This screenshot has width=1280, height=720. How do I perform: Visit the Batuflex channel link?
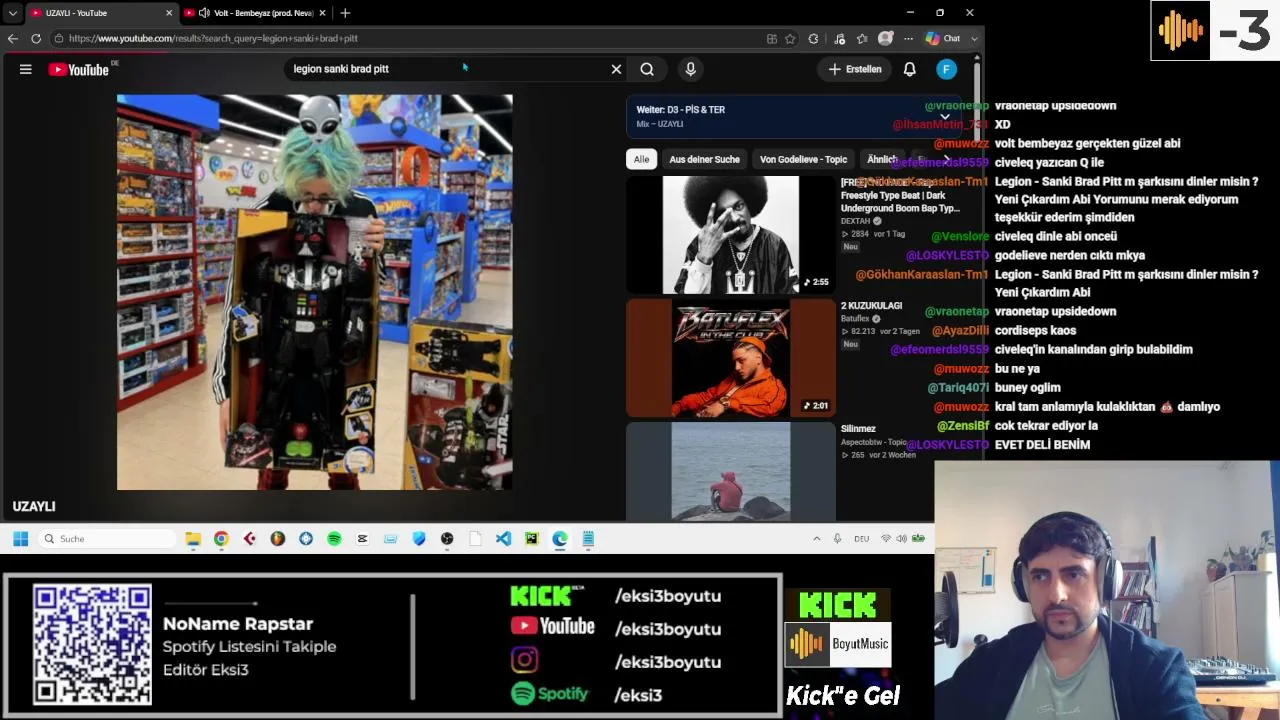pyautogui.click(x=855, y=319)
